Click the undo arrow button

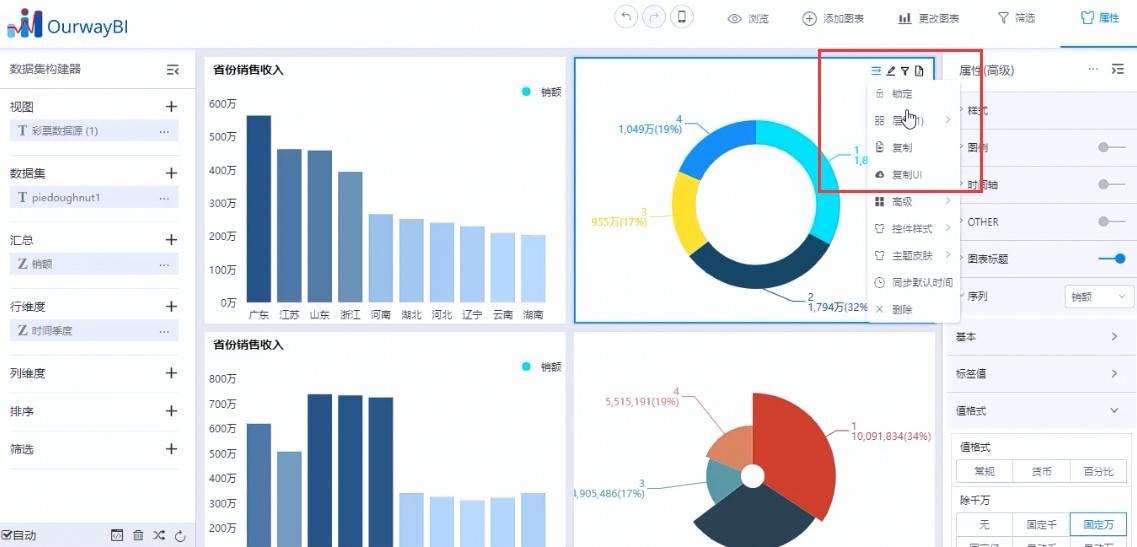(626, 17)
